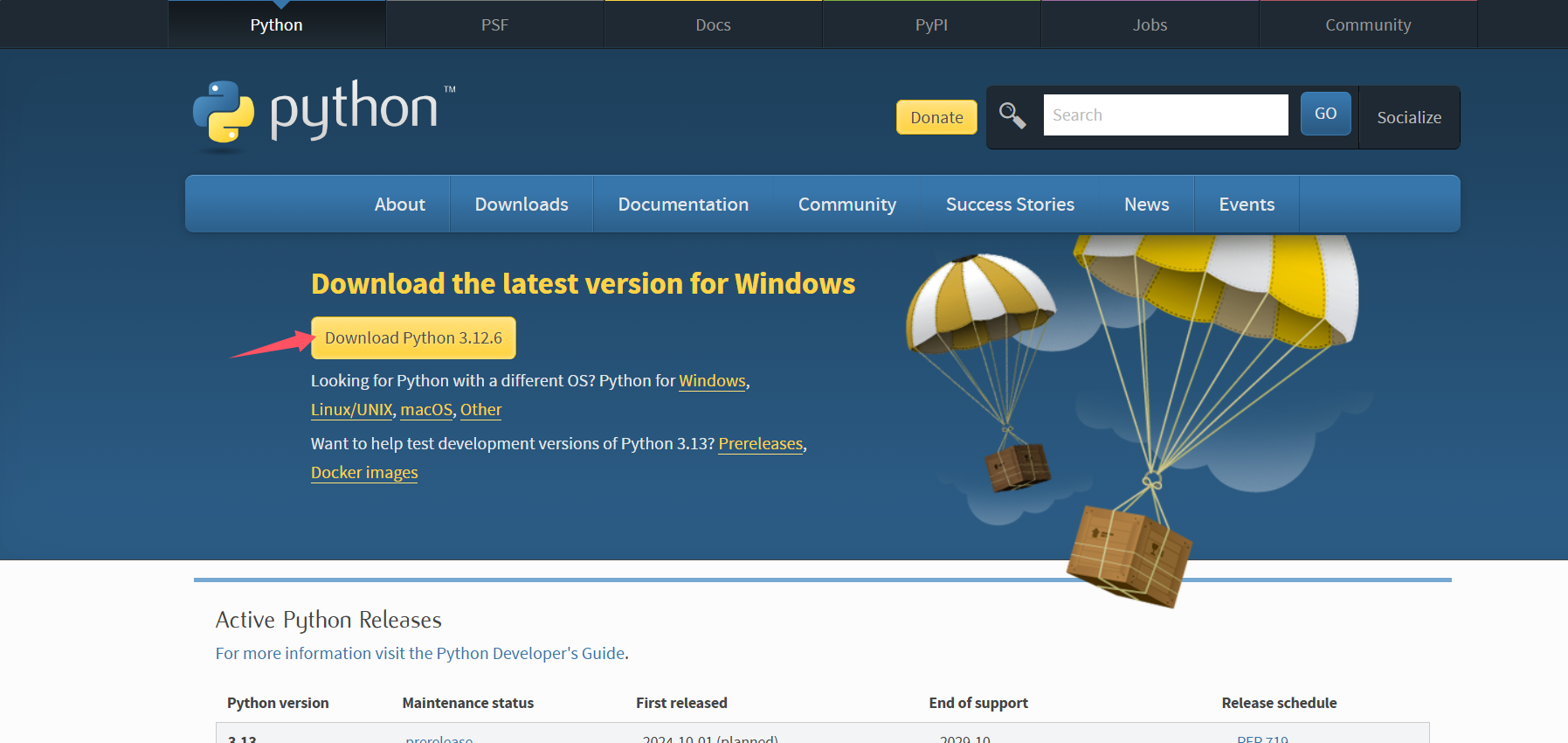Open the News menu item
Screen dimensions: 1568x743
[1146, 205]
